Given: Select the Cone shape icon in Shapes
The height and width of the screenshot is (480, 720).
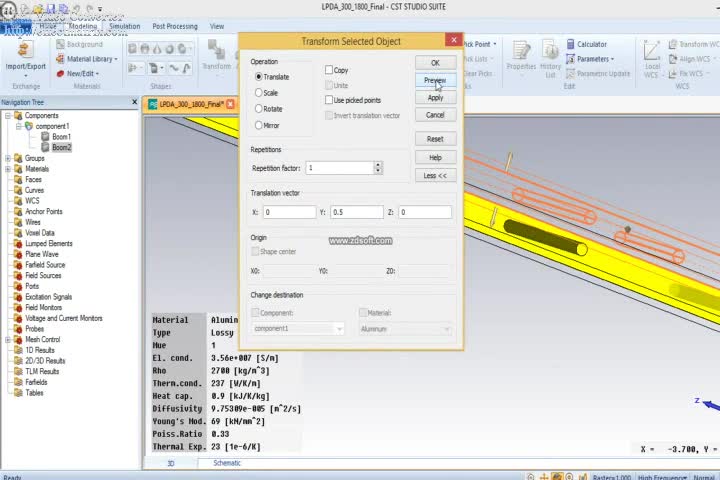Looking at the screenshot, I should point(157,48).
